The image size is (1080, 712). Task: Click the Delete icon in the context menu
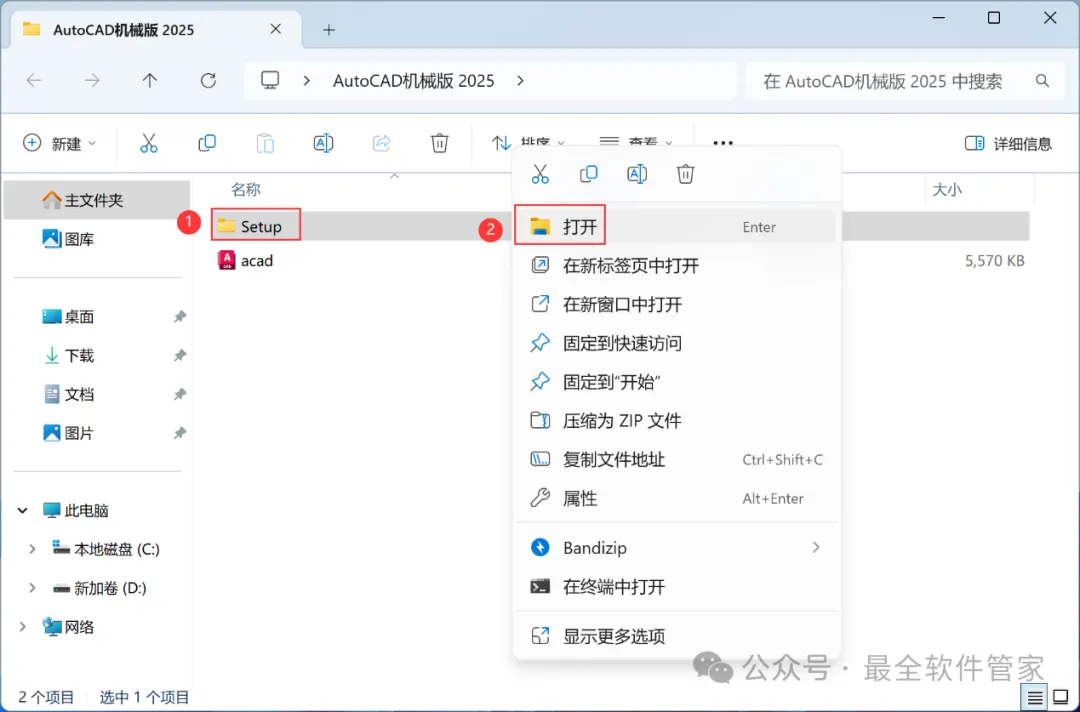[685, 174]
